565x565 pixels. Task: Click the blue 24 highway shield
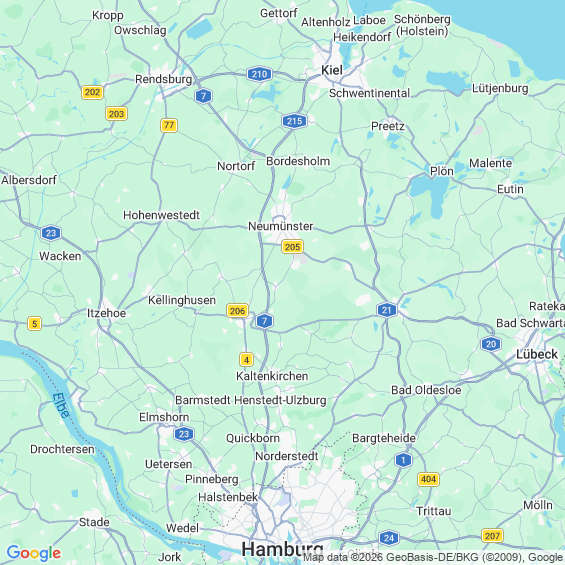point(389,538)
